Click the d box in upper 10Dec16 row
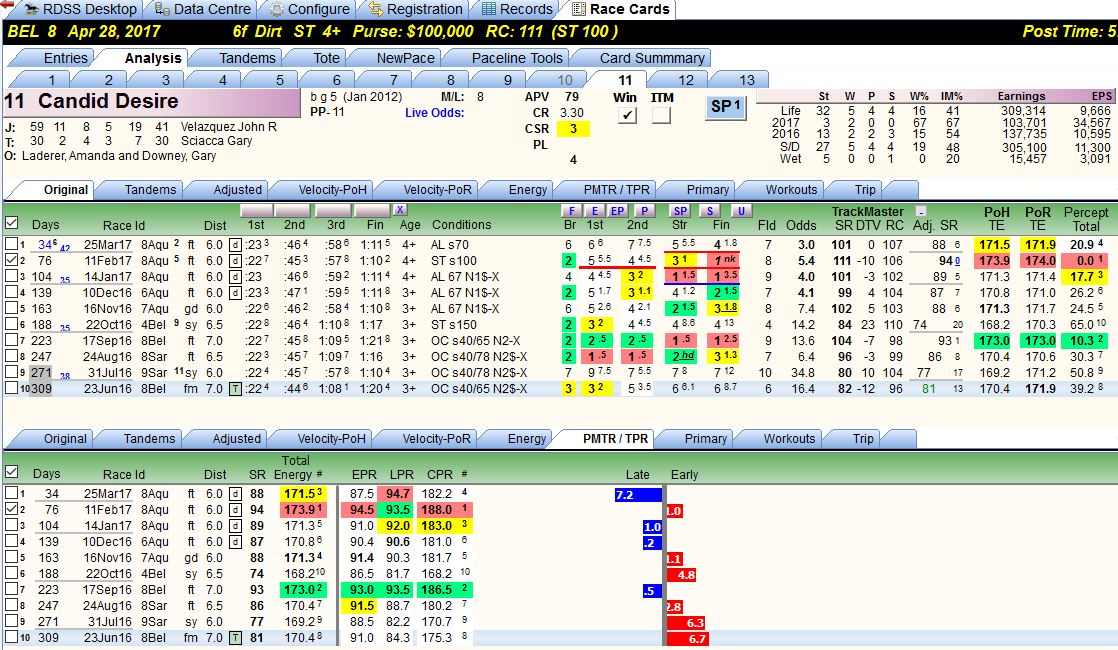The width and height of the screenshot is (1118, 650). (x=235, y=292)
